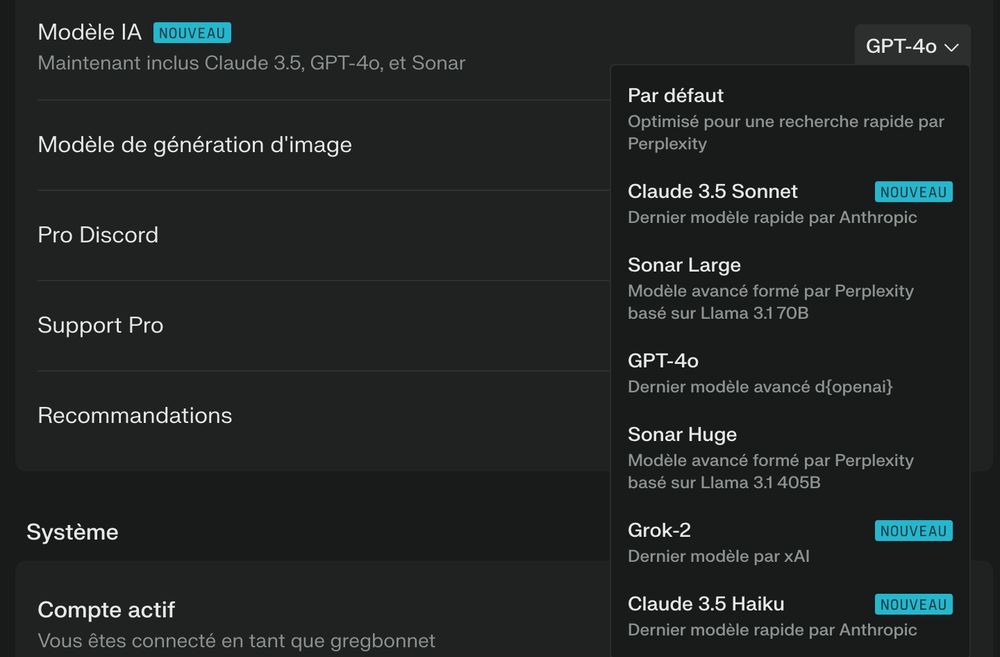The image size is (1000, 657).
Task: Click the Système section heading
Action: click(x=72, y=532)
